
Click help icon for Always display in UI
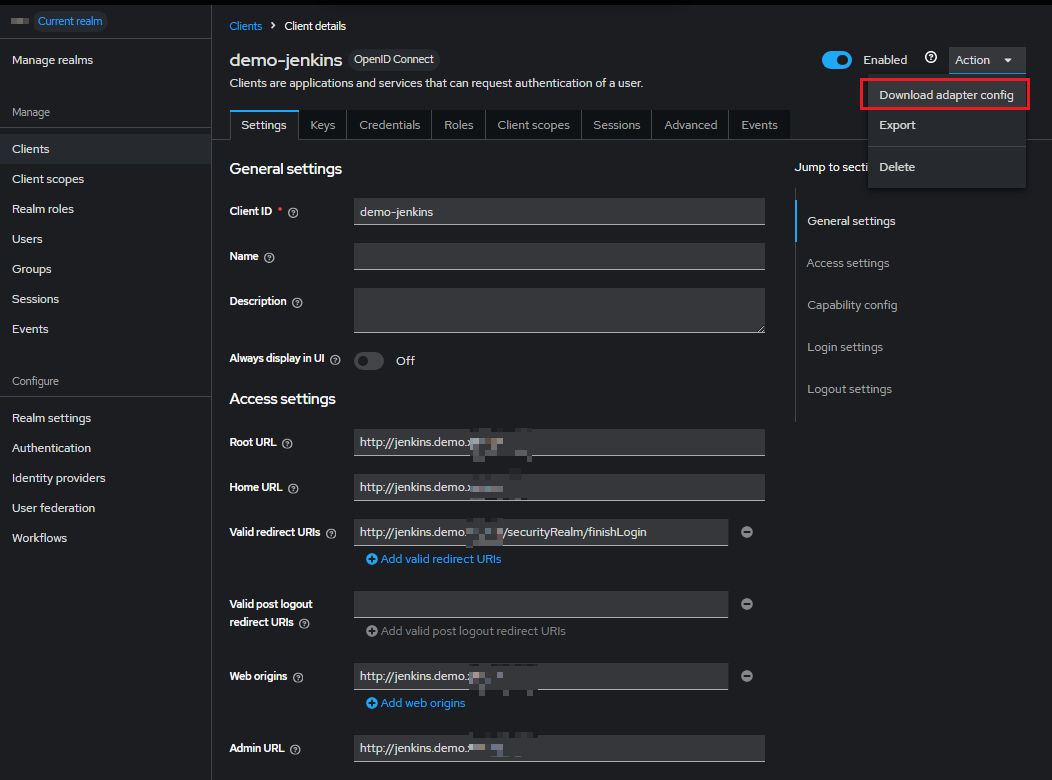tap(335, 360)
